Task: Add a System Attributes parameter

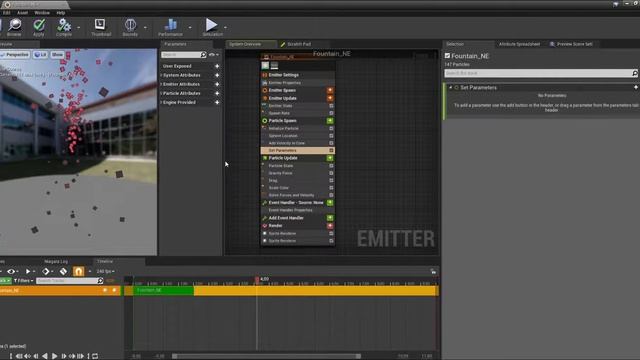Action: 217,75
